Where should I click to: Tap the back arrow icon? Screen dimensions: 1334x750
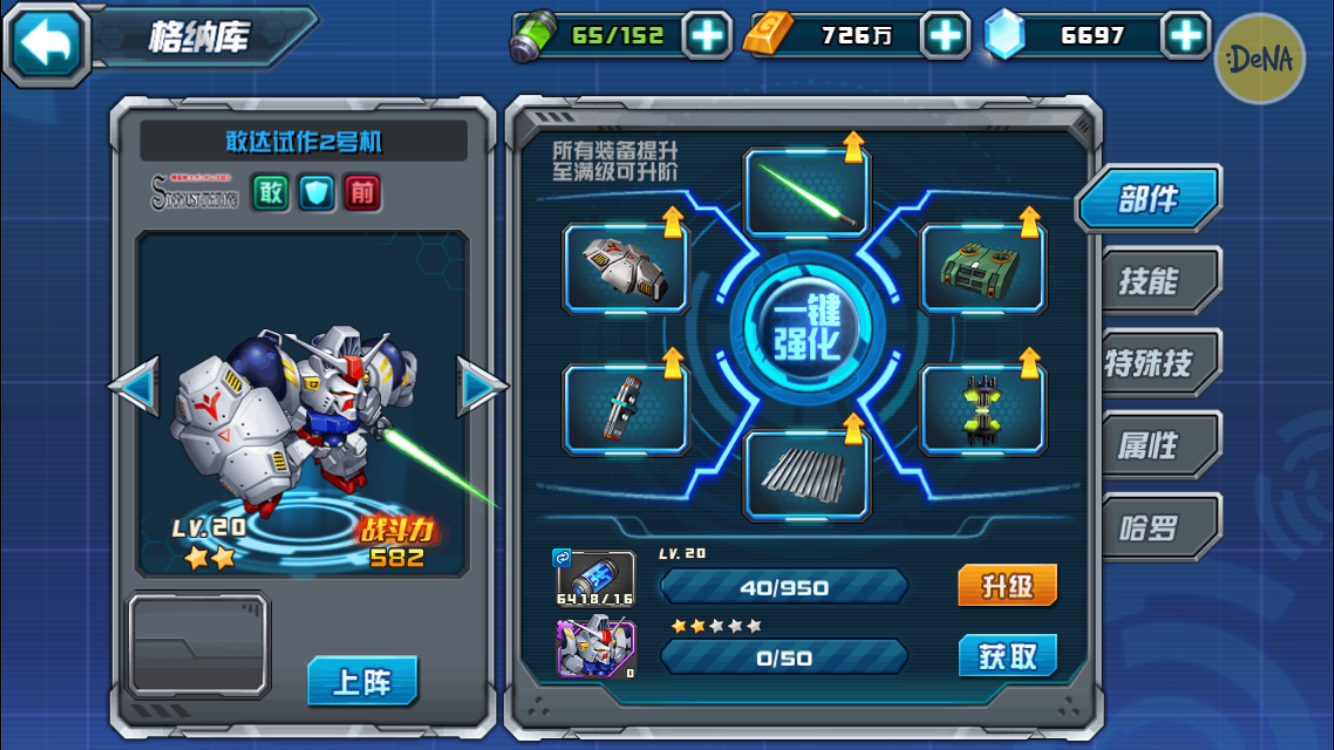point(47,42)
